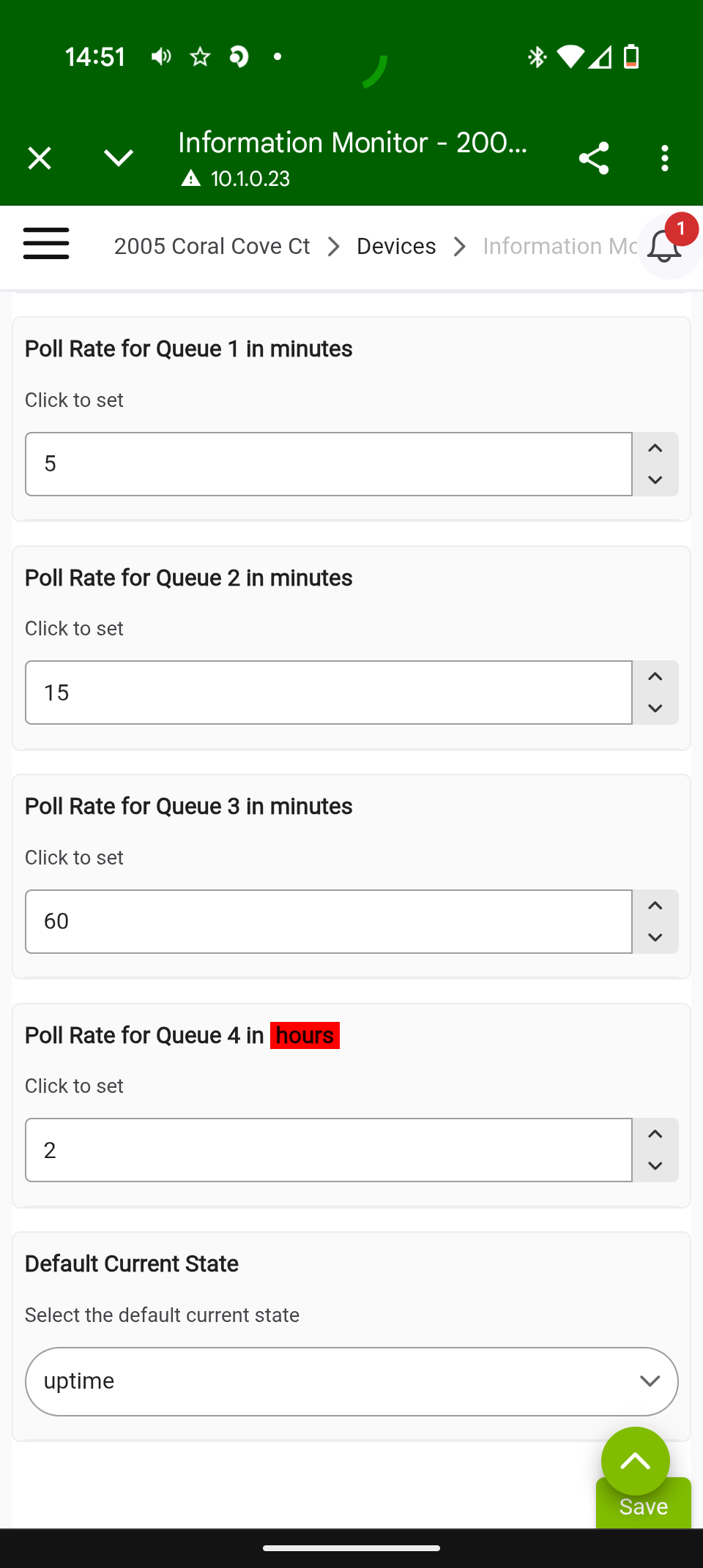The height and width of the screenshot is (1568, 703).
Task: Focus the Queue 3 field showing 60
Action: [329, 922]
